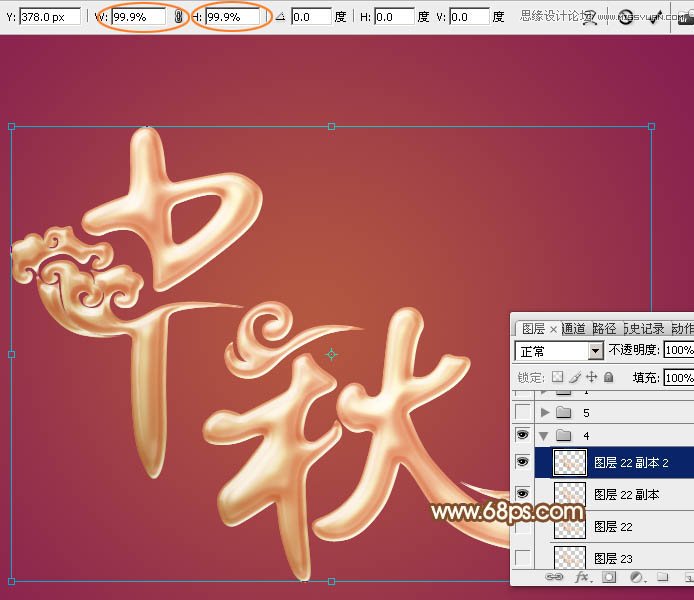The image size is (694, 600).
Task: Select layer 图层 23
Action: coord(615,558)
